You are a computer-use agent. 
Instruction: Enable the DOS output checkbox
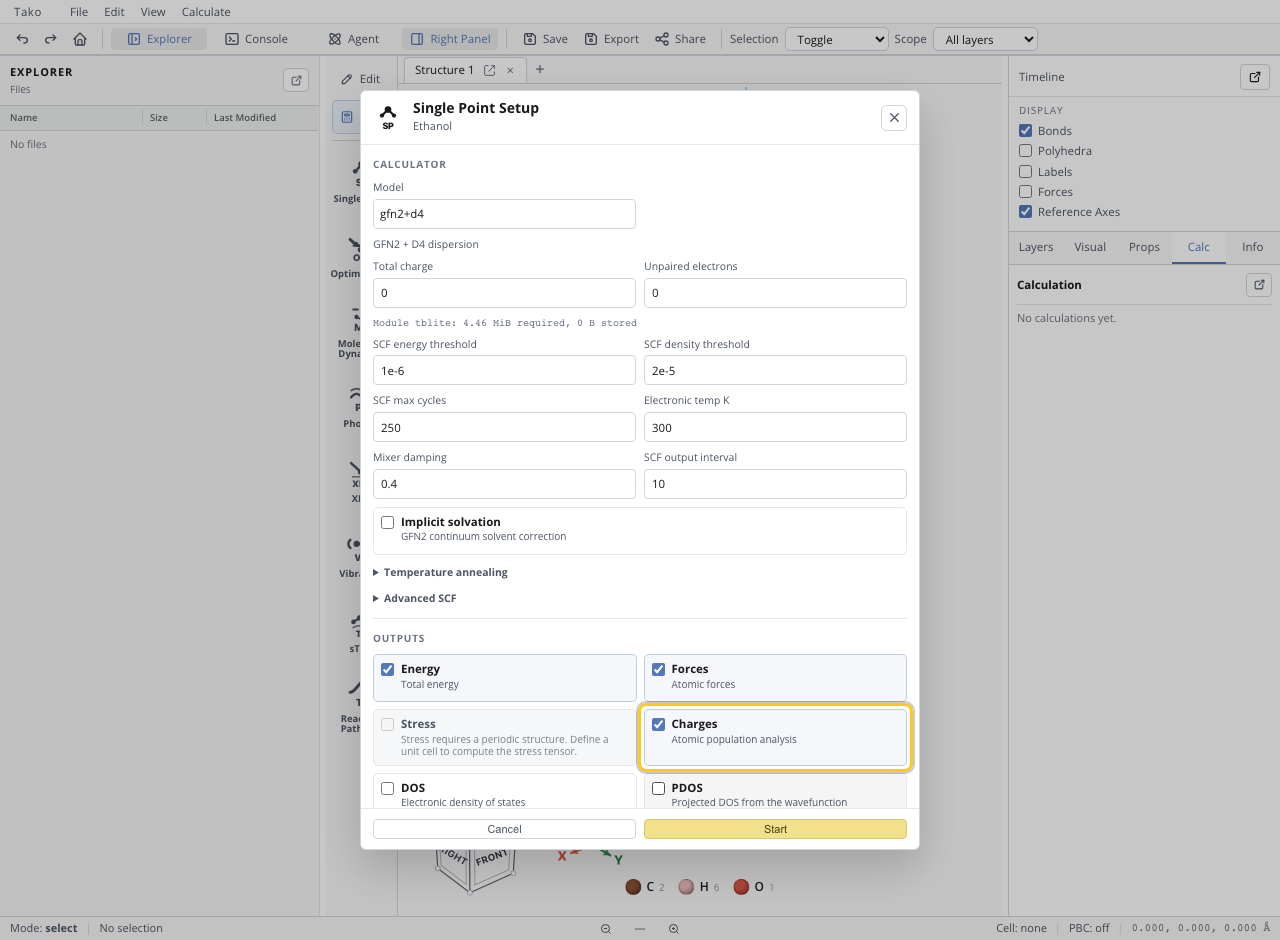388,788
